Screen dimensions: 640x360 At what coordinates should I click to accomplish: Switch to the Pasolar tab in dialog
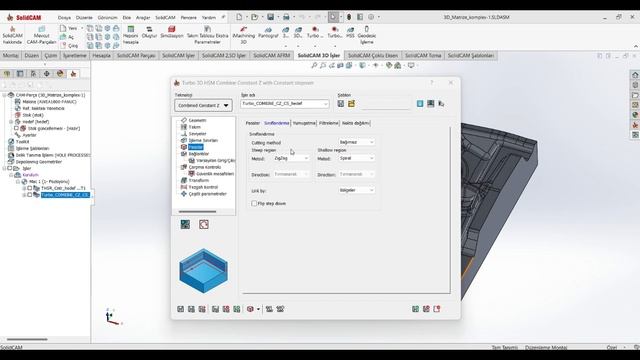coord(253,123)
